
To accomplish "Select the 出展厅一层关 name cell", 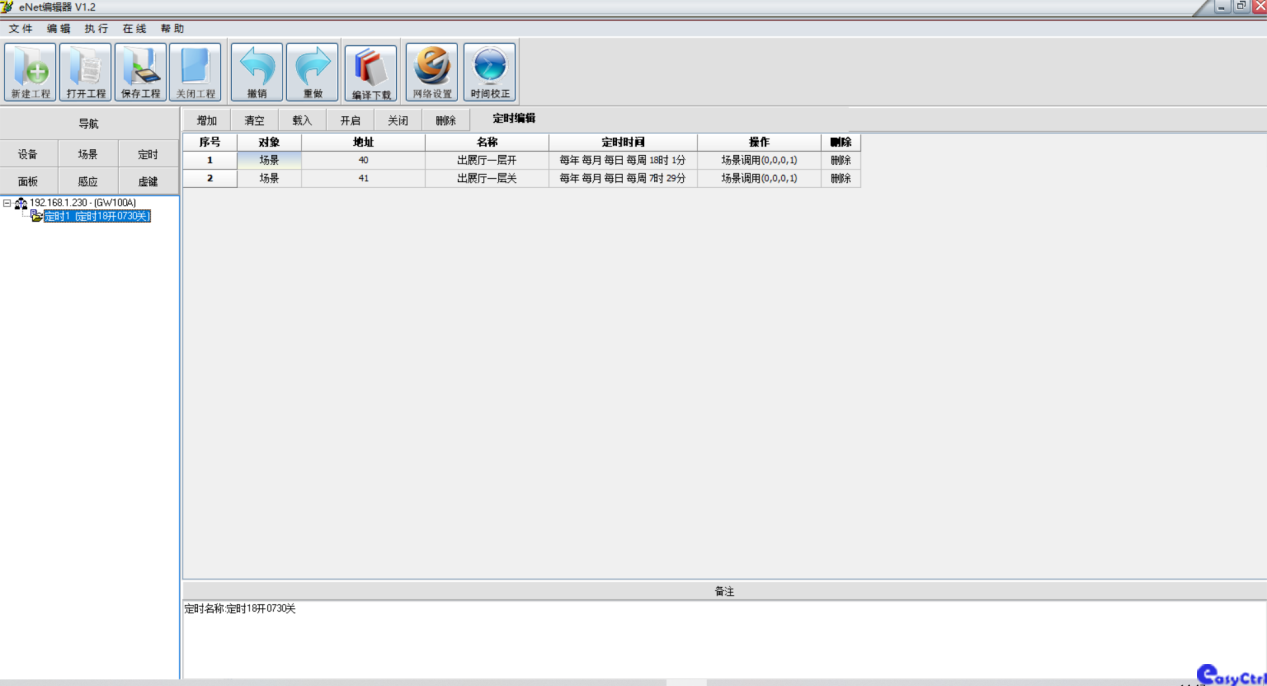I will 486,178.
